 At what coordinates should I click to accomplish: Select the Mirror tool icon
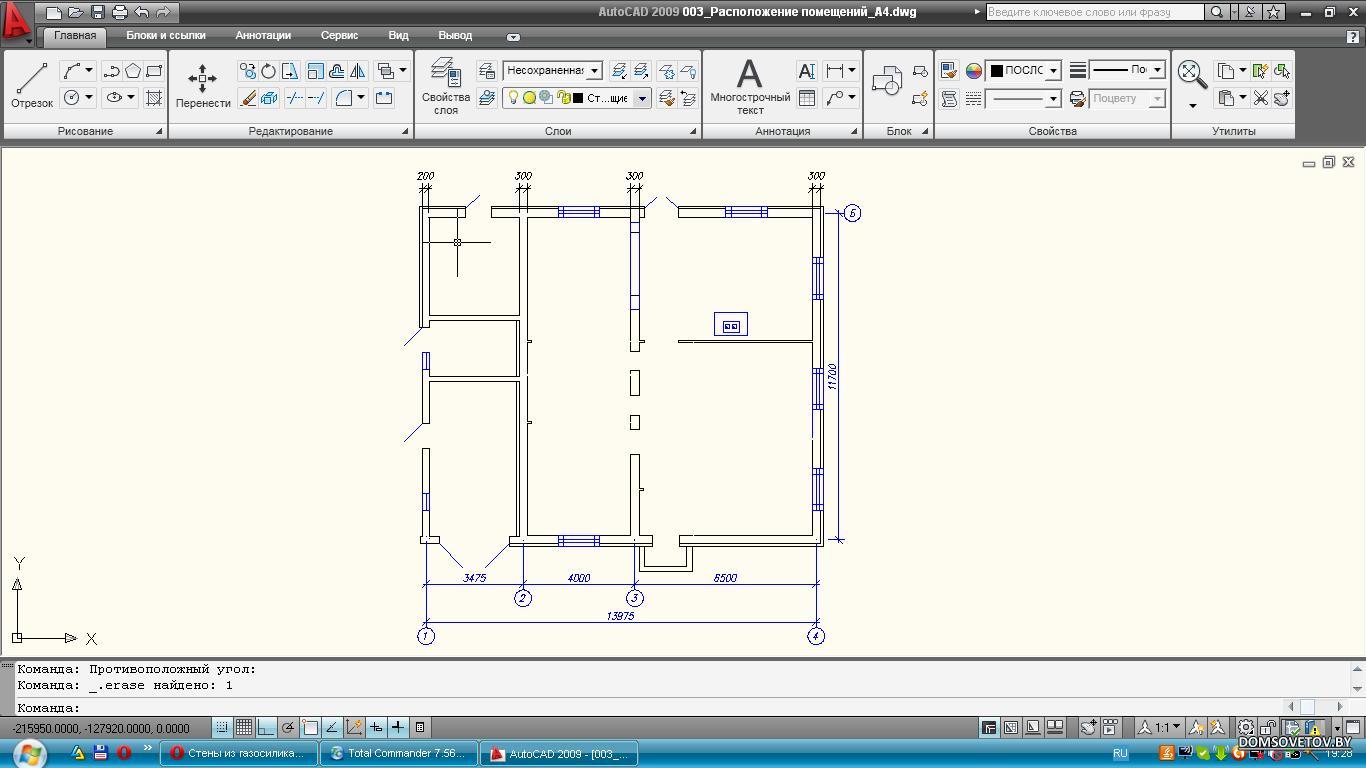[x=358, y=71]
